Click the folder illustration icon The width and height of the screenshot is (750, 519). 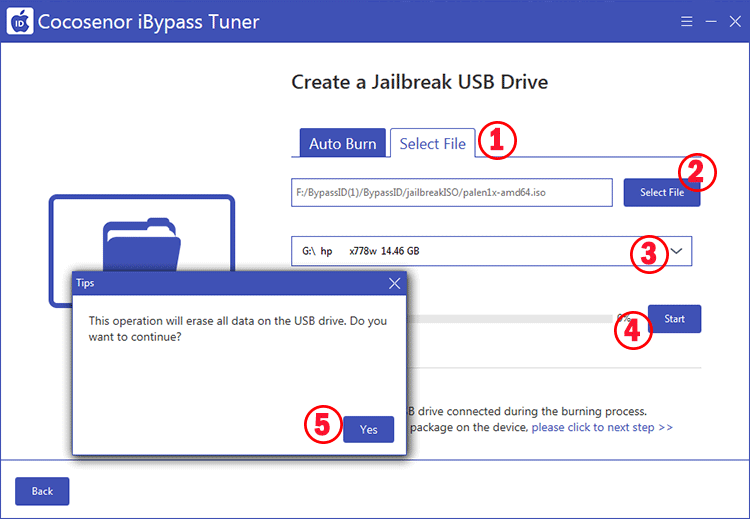(x=142, y=244)
